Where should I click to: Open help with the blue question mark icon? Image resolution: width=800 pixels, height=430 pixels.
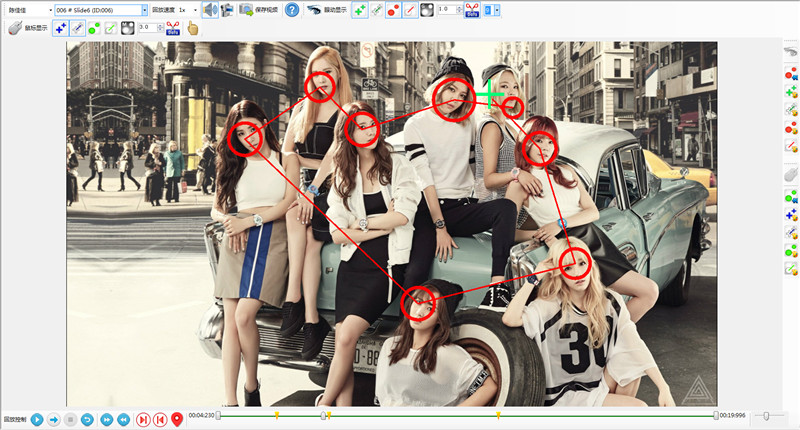(292, 10)
